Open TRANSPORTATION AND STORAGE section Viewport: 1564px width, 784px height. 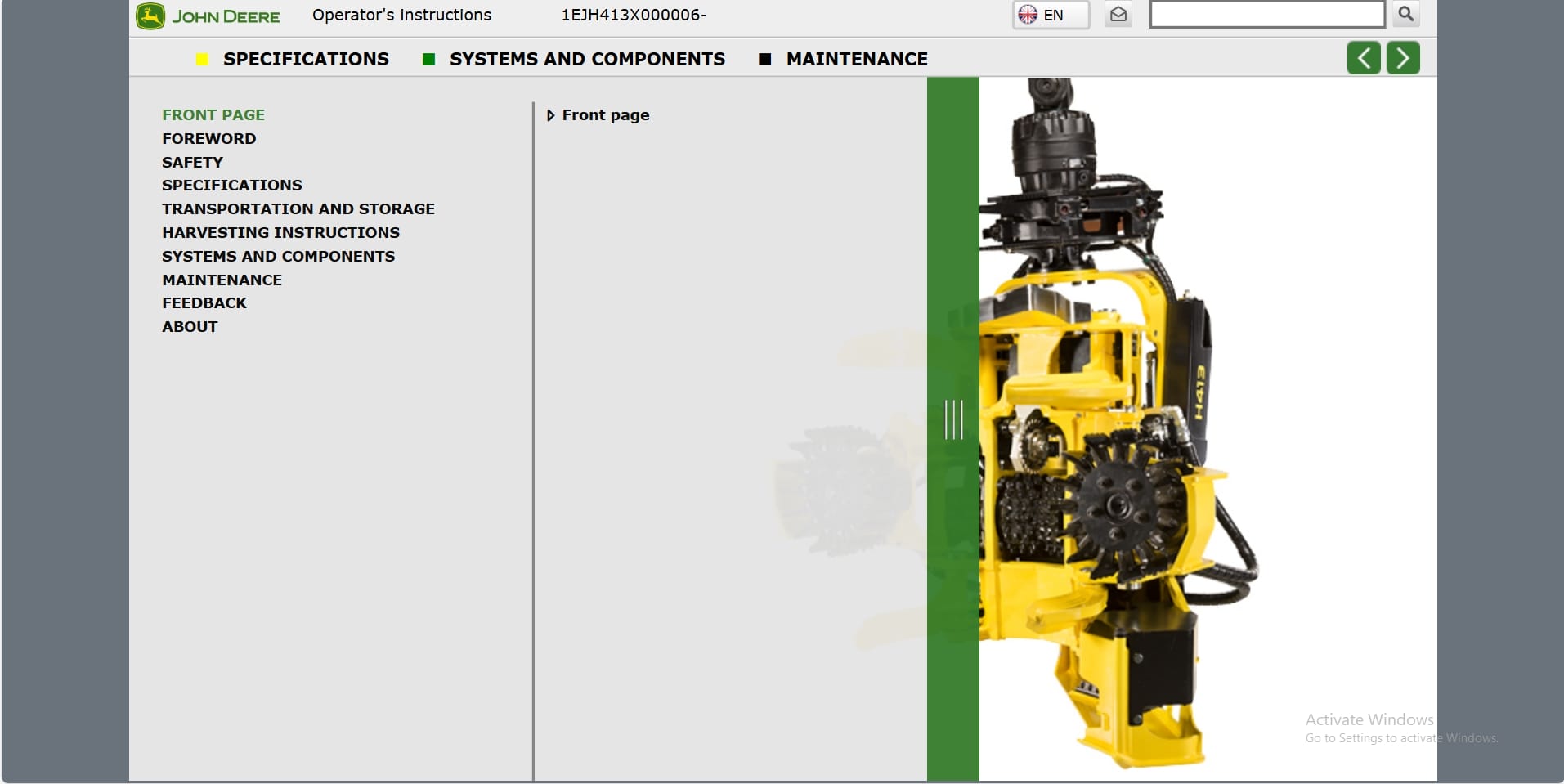(x=298, y=209)
